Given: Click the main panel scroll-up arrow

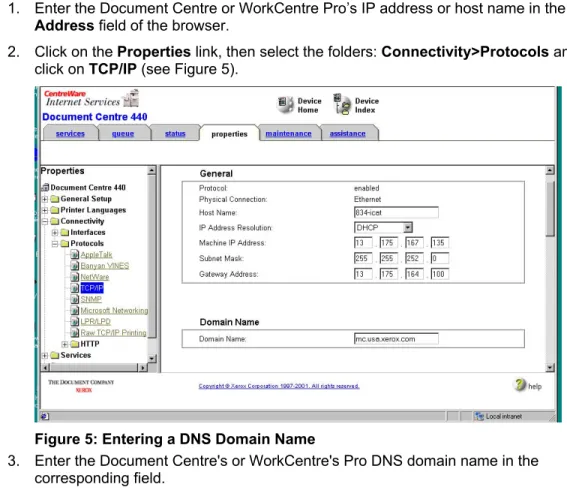Looking at the screenshot, I should point(550,170).
